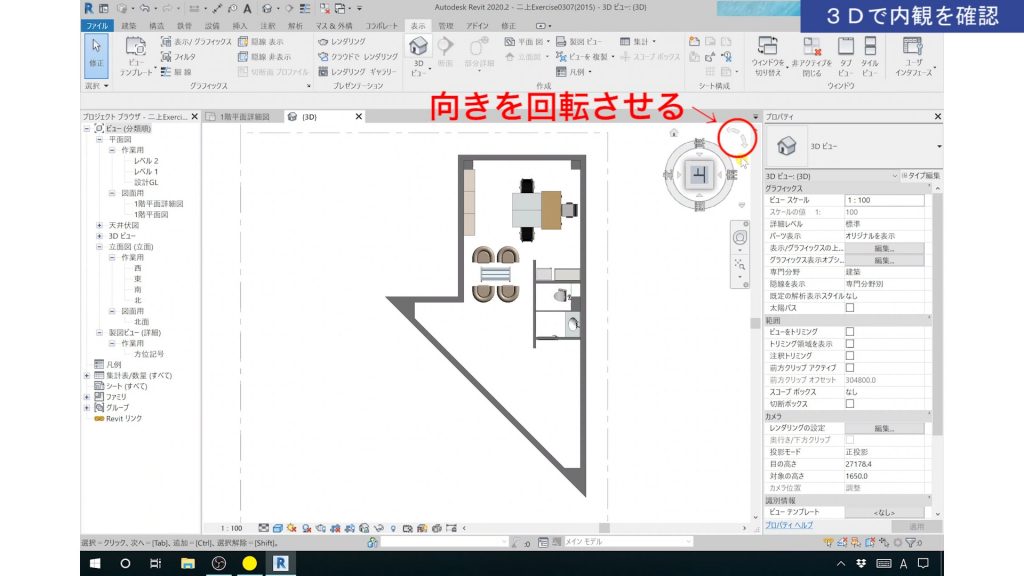
Task: Collapse the 範囲 section in properties
Action: (928, 315)
